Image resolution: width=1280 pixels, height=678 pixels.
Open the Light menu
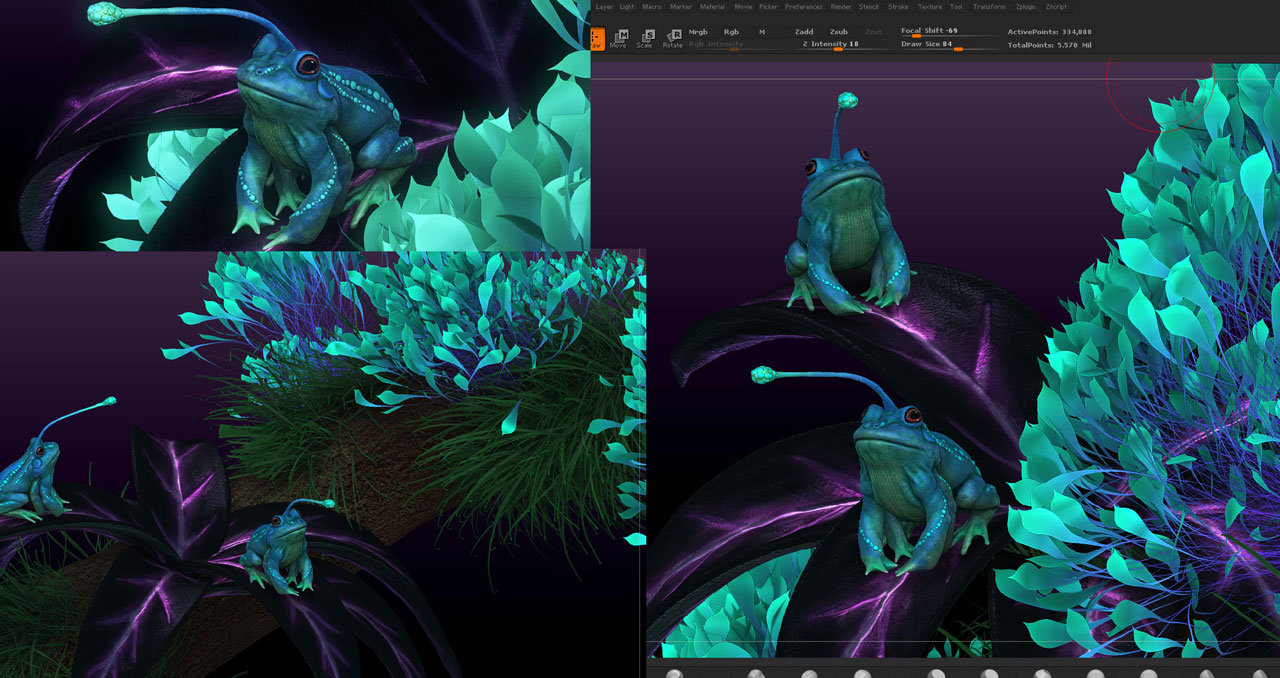627,7
